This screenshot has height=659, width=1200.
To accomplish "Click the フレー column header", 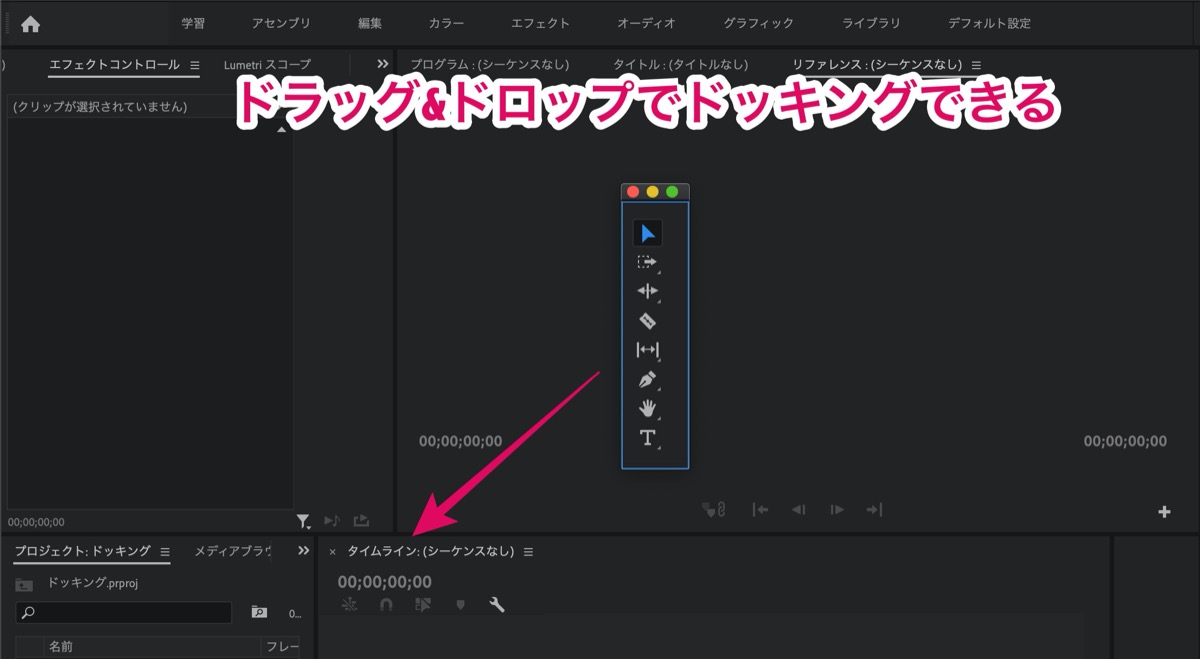I will pyautogui.click(x=282, y=647).
